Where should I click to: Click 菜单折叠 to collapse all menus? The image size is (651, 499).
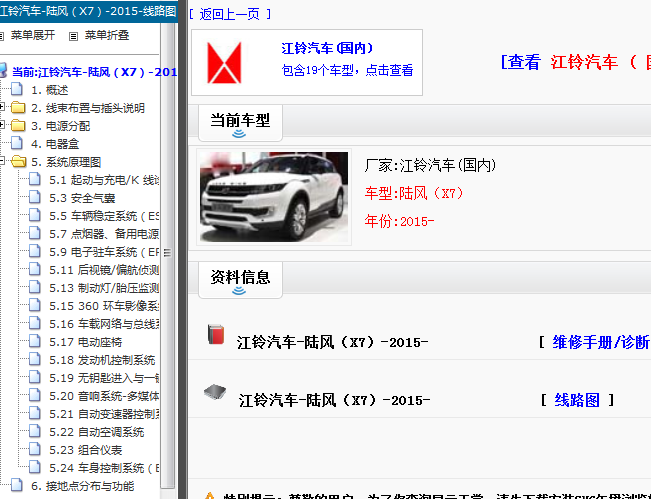click(x=107, y=35)
